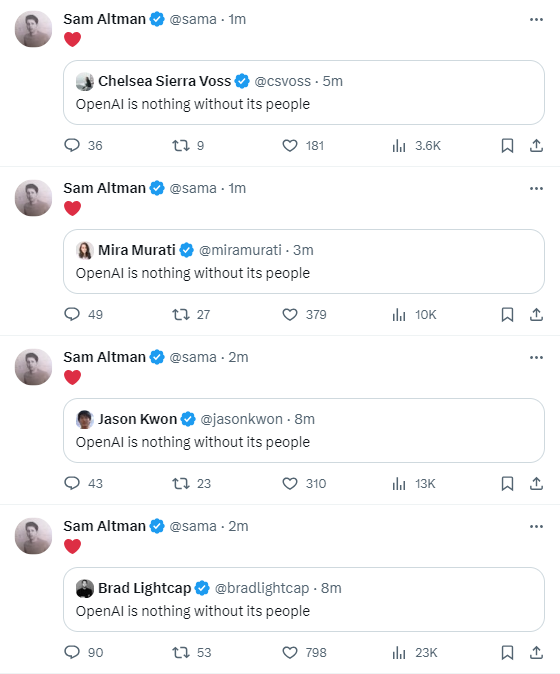
Task: Open Brad Lightcap's quoted tweet
Action: (304, 599)
